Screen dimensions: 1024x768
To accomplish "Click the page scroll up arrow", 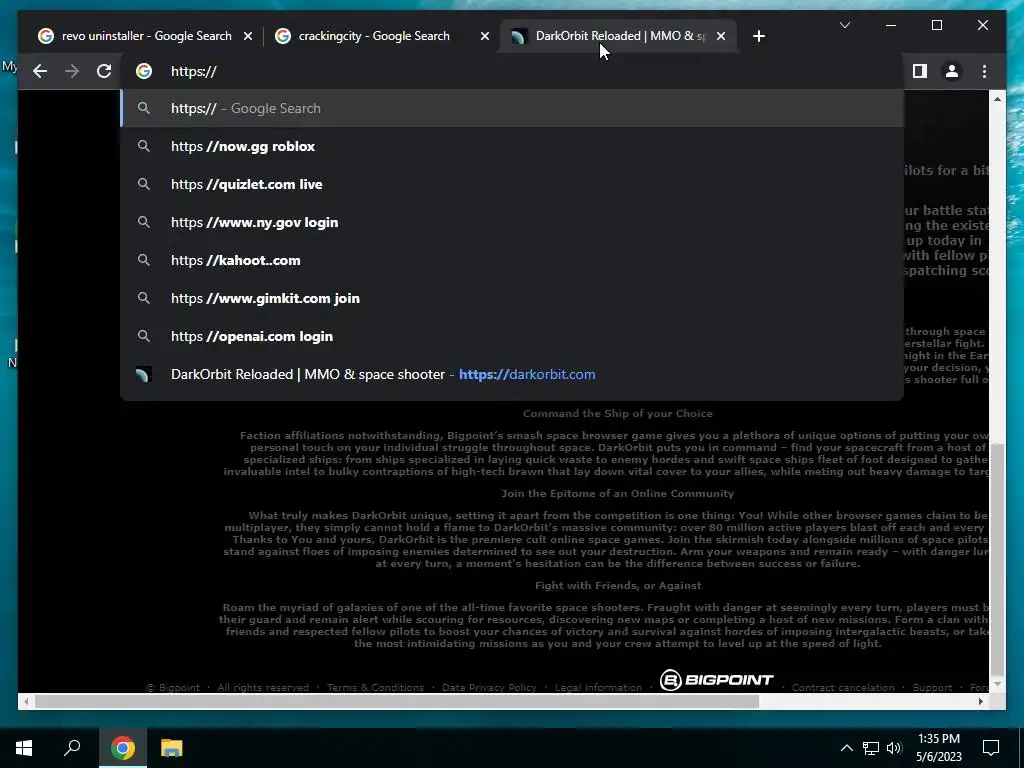I will (997, 99).
